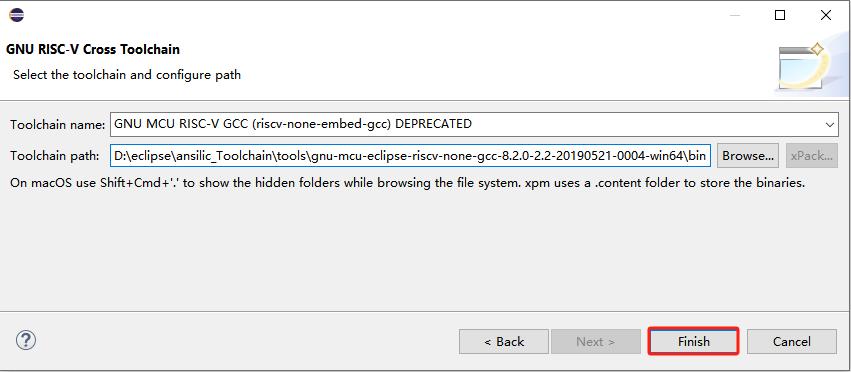Click the disabled Next > button
The image size is (851, 372).
tap(595, 342)
